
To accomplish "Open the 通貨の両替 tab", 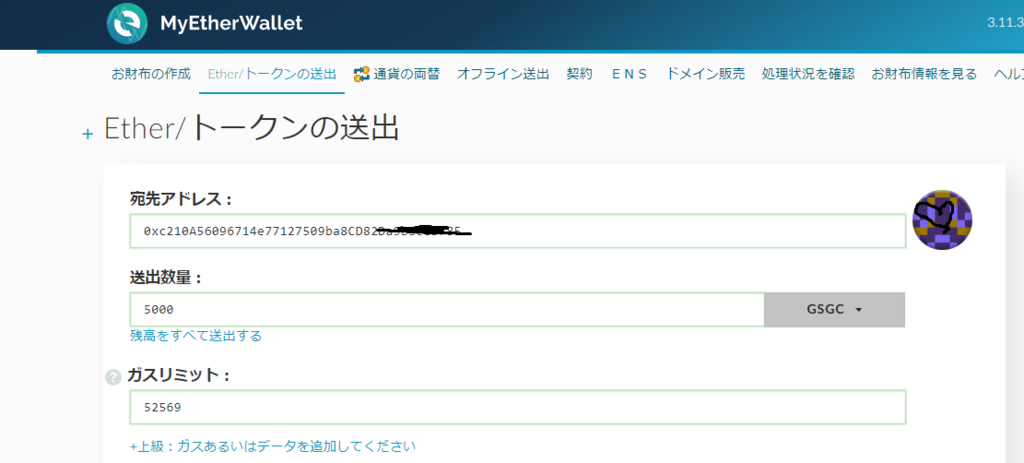I will pyautogui.click(x=406, y=74).
